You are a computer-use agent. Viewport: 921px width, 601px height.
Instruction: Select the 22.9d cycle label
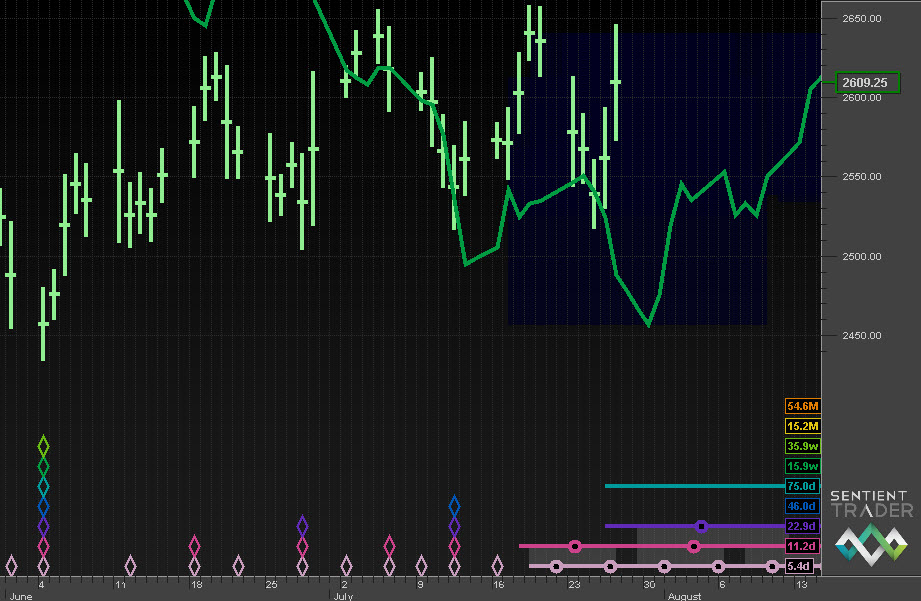coord(803,526)
